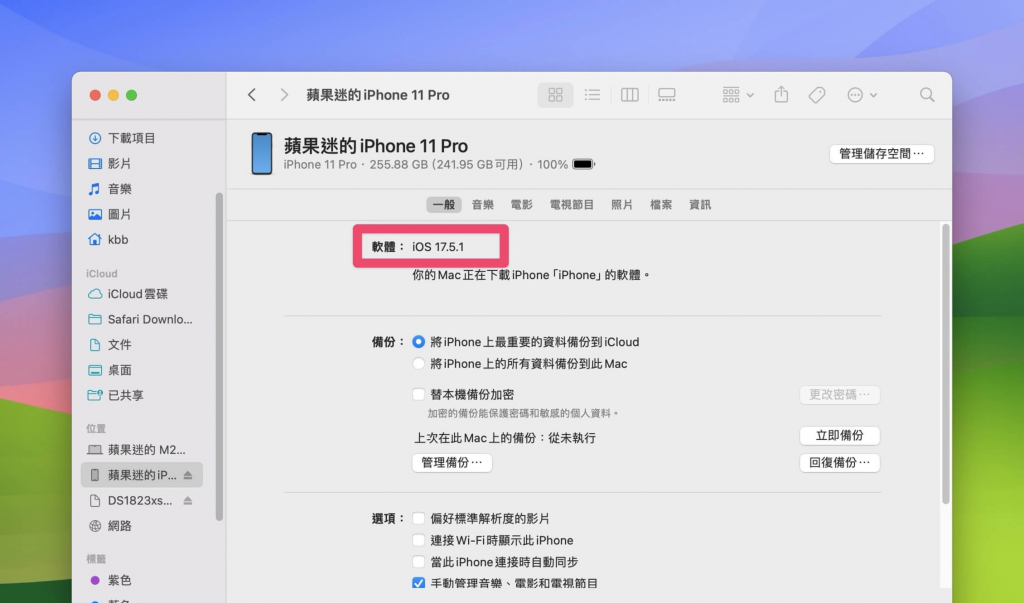This screenshot has height=603, width=1024.
Task: Switch to list view
Action: tap(592, 95)
